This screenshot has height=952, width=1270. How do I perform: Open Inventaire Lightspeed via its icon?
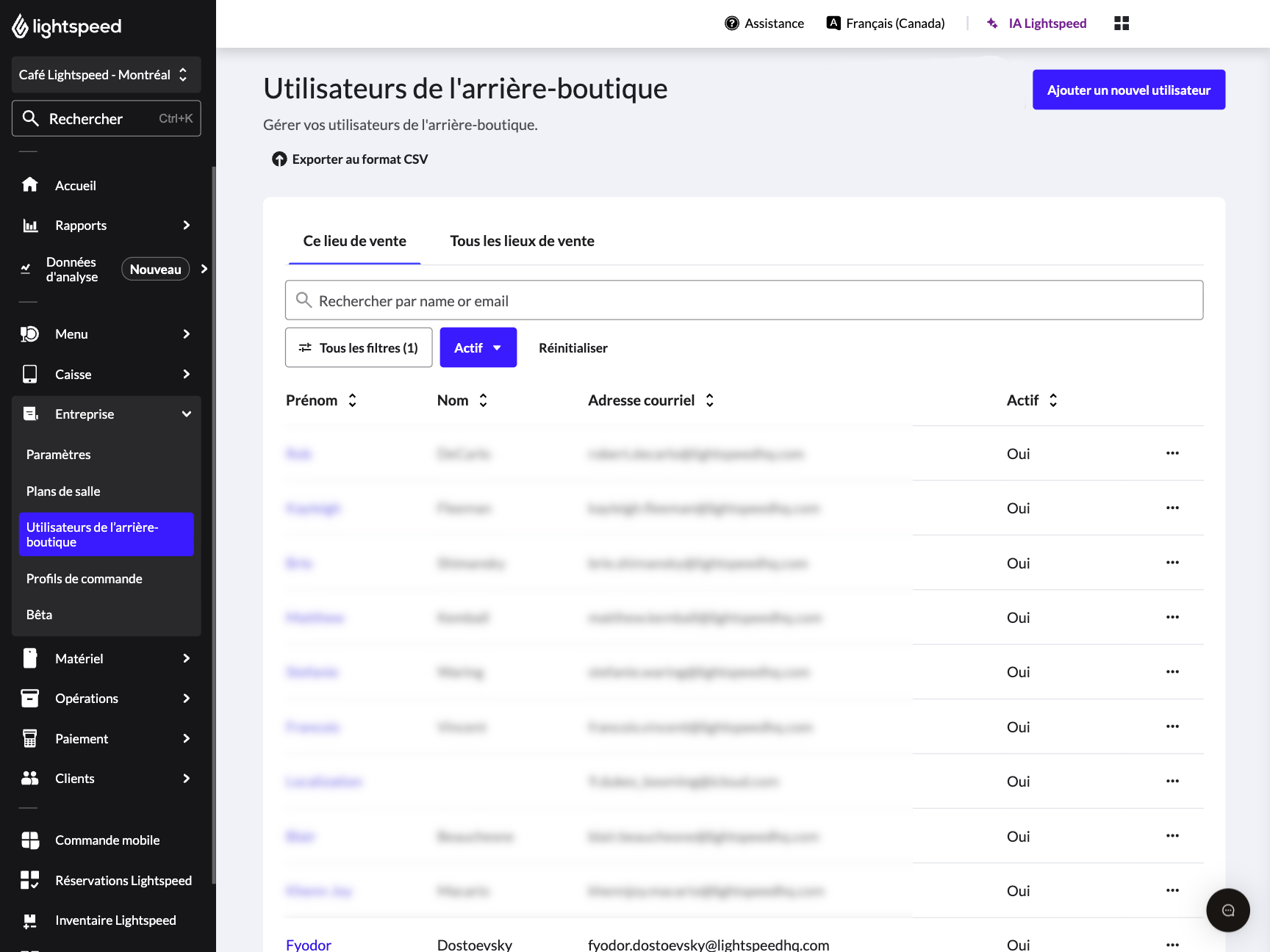(30, 920)
